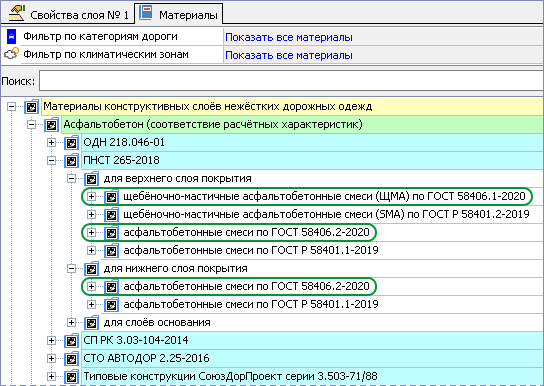Open the Материалы tab
This screenshot has width=544, height=386.
point(179,14)
